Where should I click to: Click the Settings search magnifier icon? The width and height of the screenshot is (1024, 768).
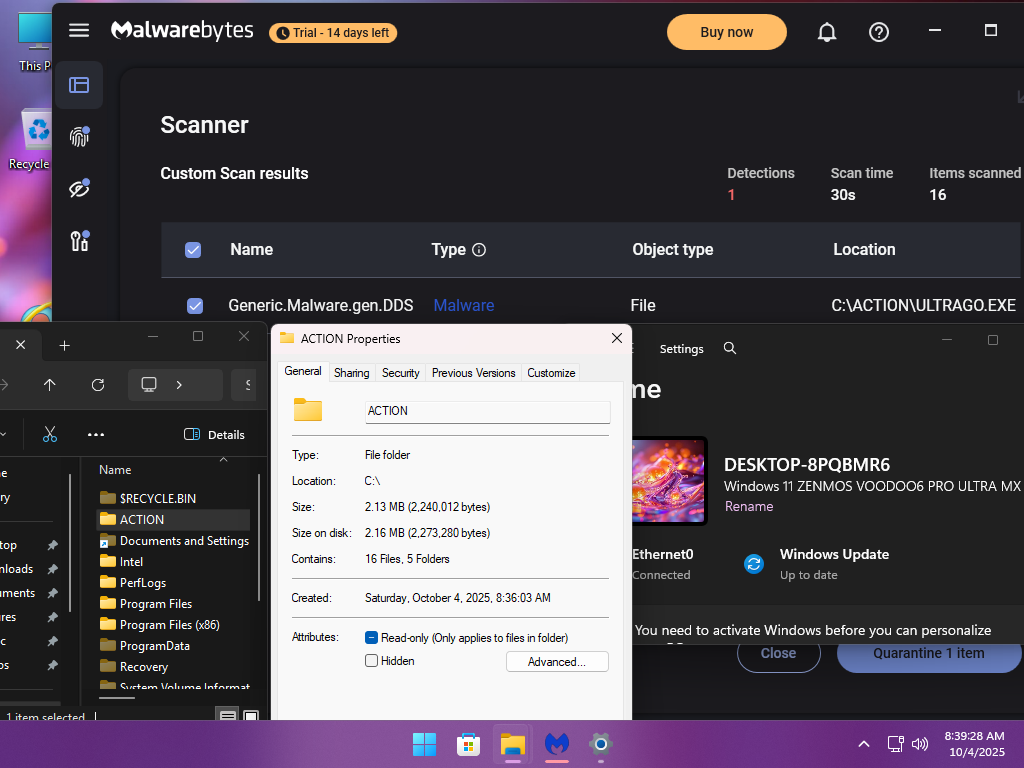[x=730, y=349]
